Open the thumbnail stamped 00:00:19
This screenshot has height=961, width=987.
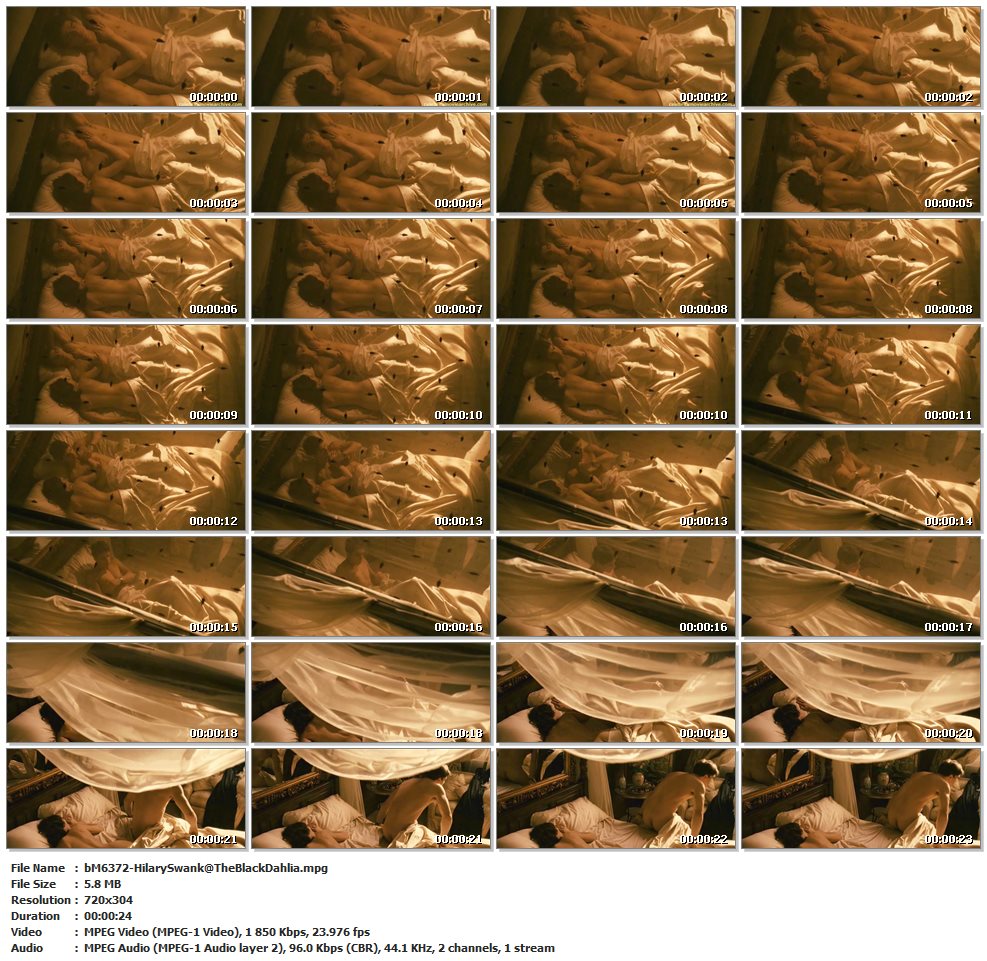tap(616, 693)
